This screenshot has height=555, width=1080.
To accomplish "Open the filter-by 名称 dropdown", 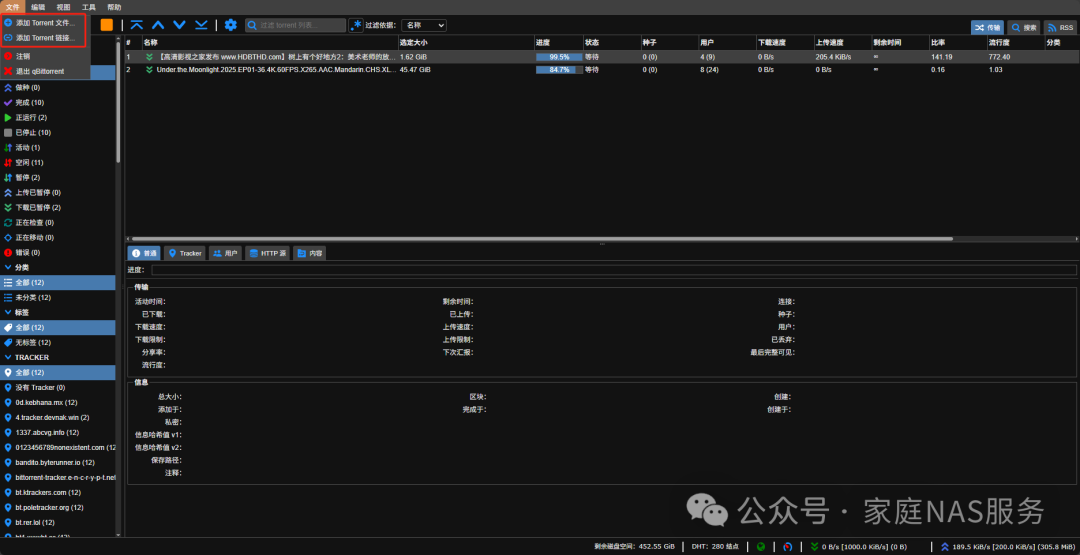I will pos(424,25).
